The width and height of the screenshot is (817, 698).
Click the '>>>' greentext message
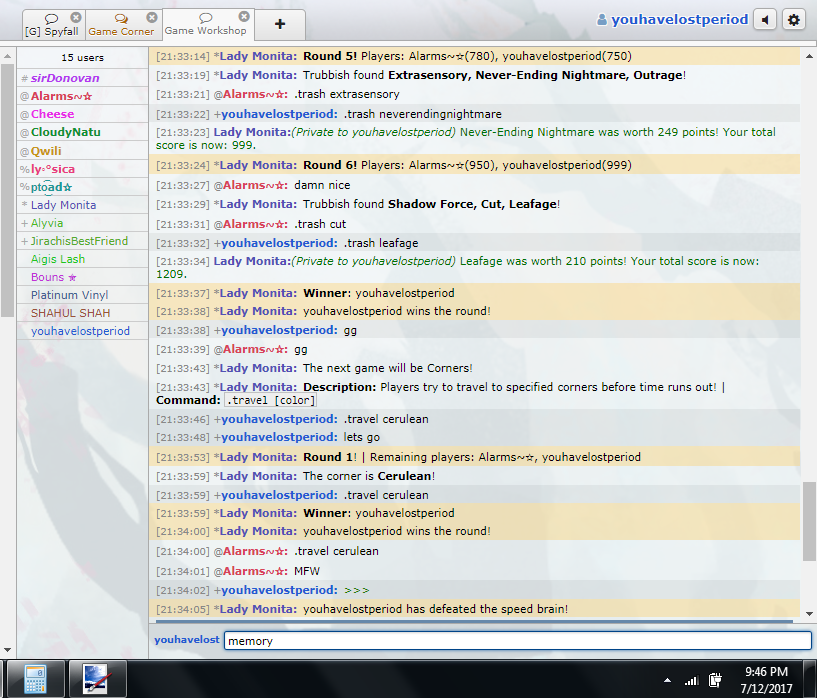pos(357,590)
